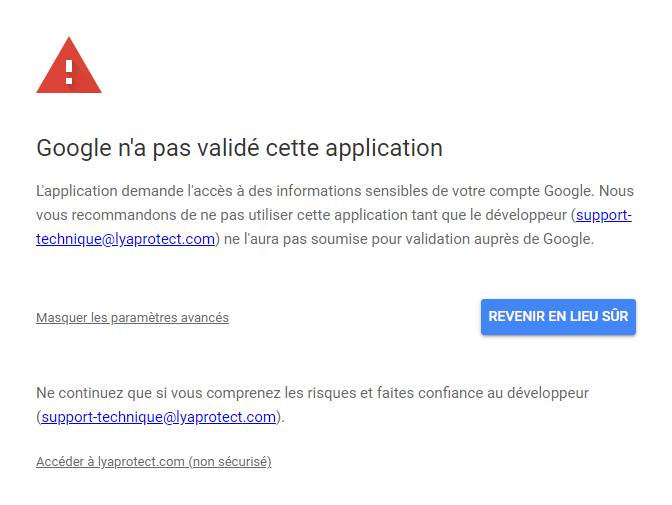The width and height of the screenshot is (672, 505).
Task: Click "technique@lyaprotect.com" on the paragraph's third line
Action: pyautogui.click(x=126, y=239)
